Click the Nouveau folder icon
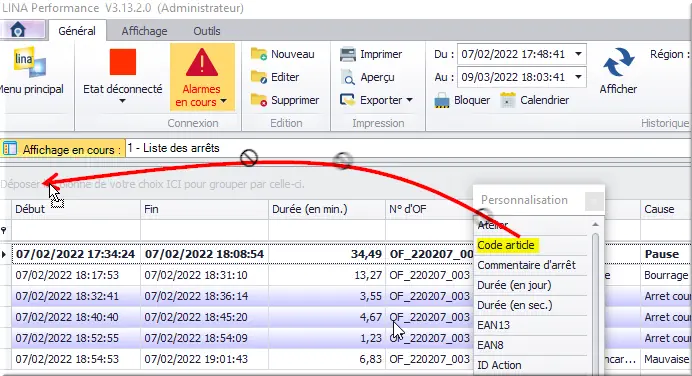This screenshot has width=692, height=376. (x=259, y=54)
